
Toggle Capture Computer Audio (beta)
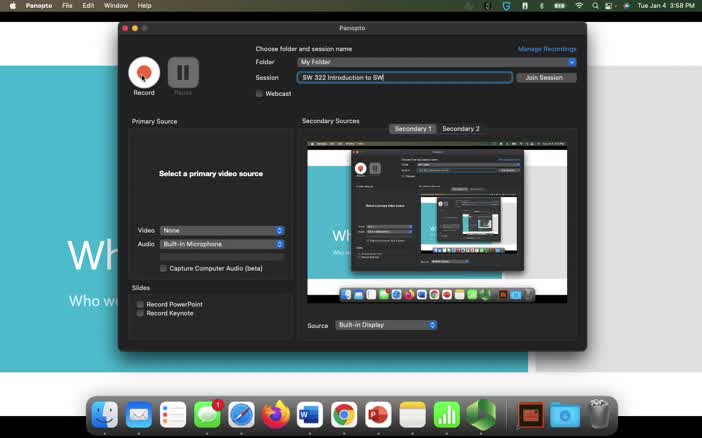[x=164, y=268]
